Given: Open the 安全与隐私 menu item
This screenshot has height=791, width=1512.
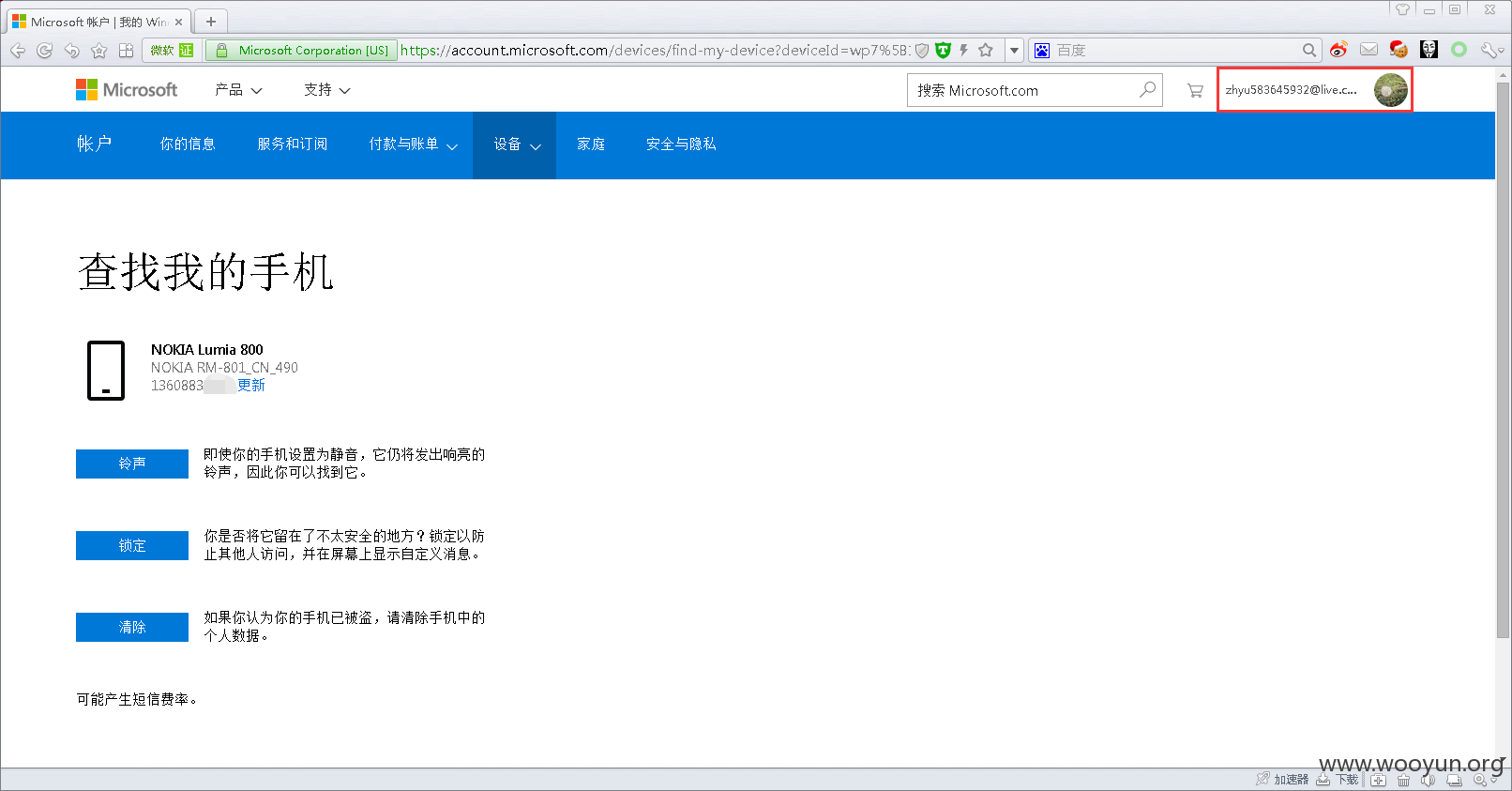Looking at the screenshot, I should [681, 145].
